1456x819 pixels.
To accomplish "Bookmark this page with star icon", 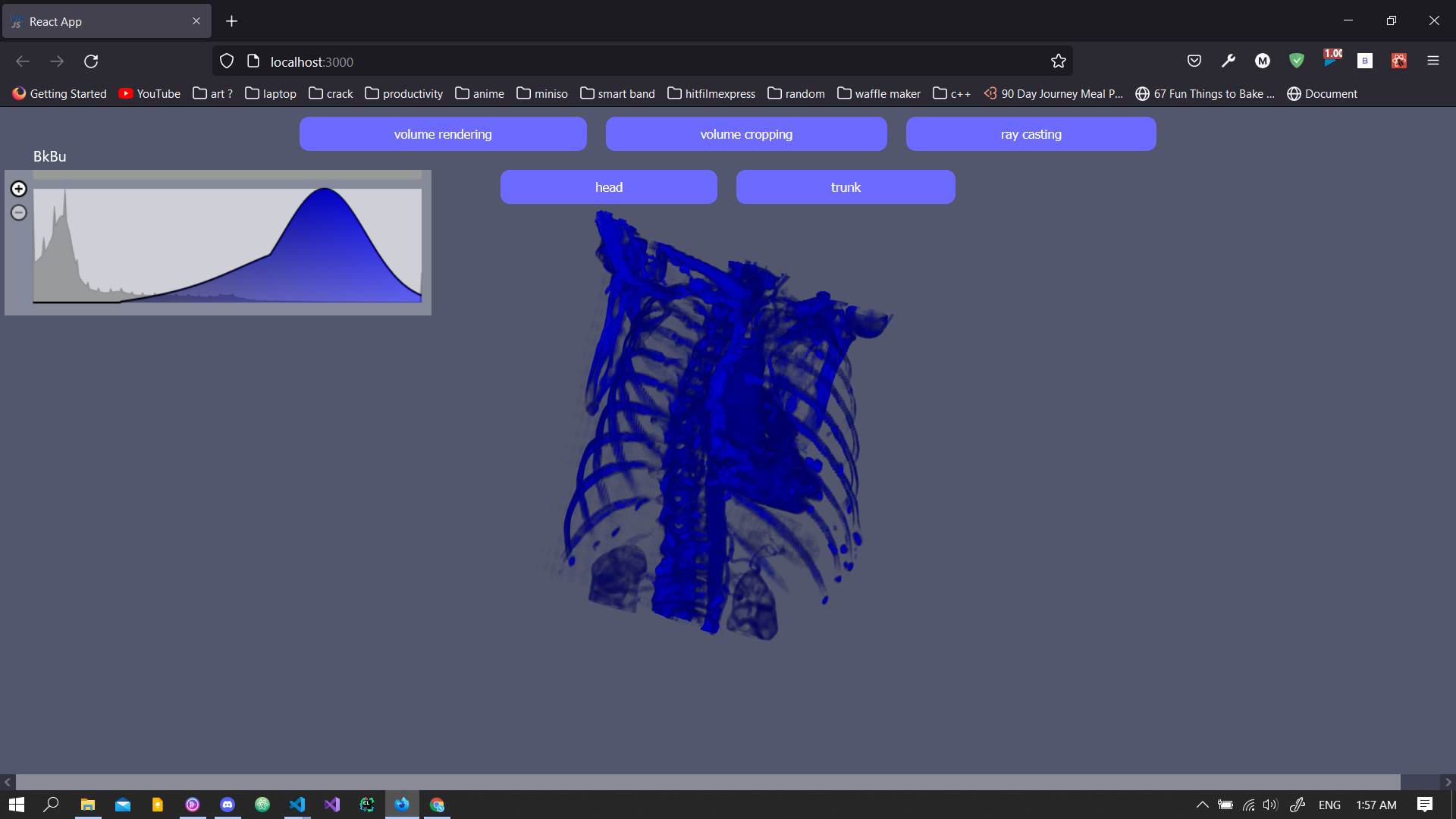I will pyautogui.click(x=1059, y=61).
